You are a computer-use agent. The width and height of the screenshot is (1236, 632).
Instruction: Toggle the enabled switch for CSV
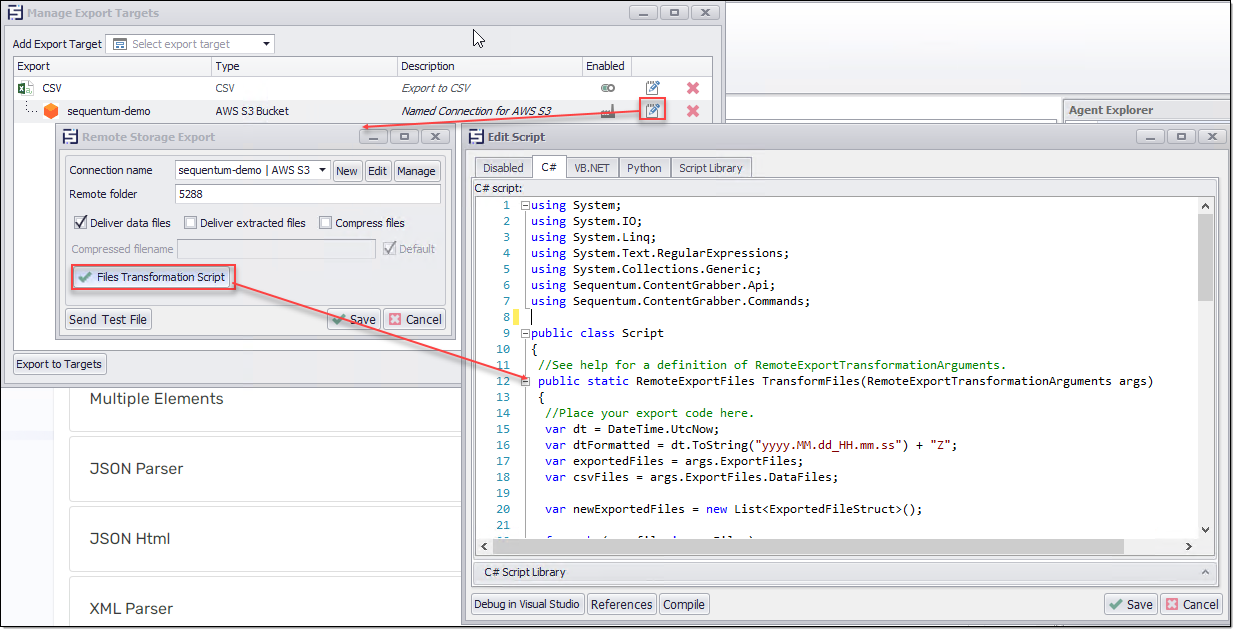[607, 88]
